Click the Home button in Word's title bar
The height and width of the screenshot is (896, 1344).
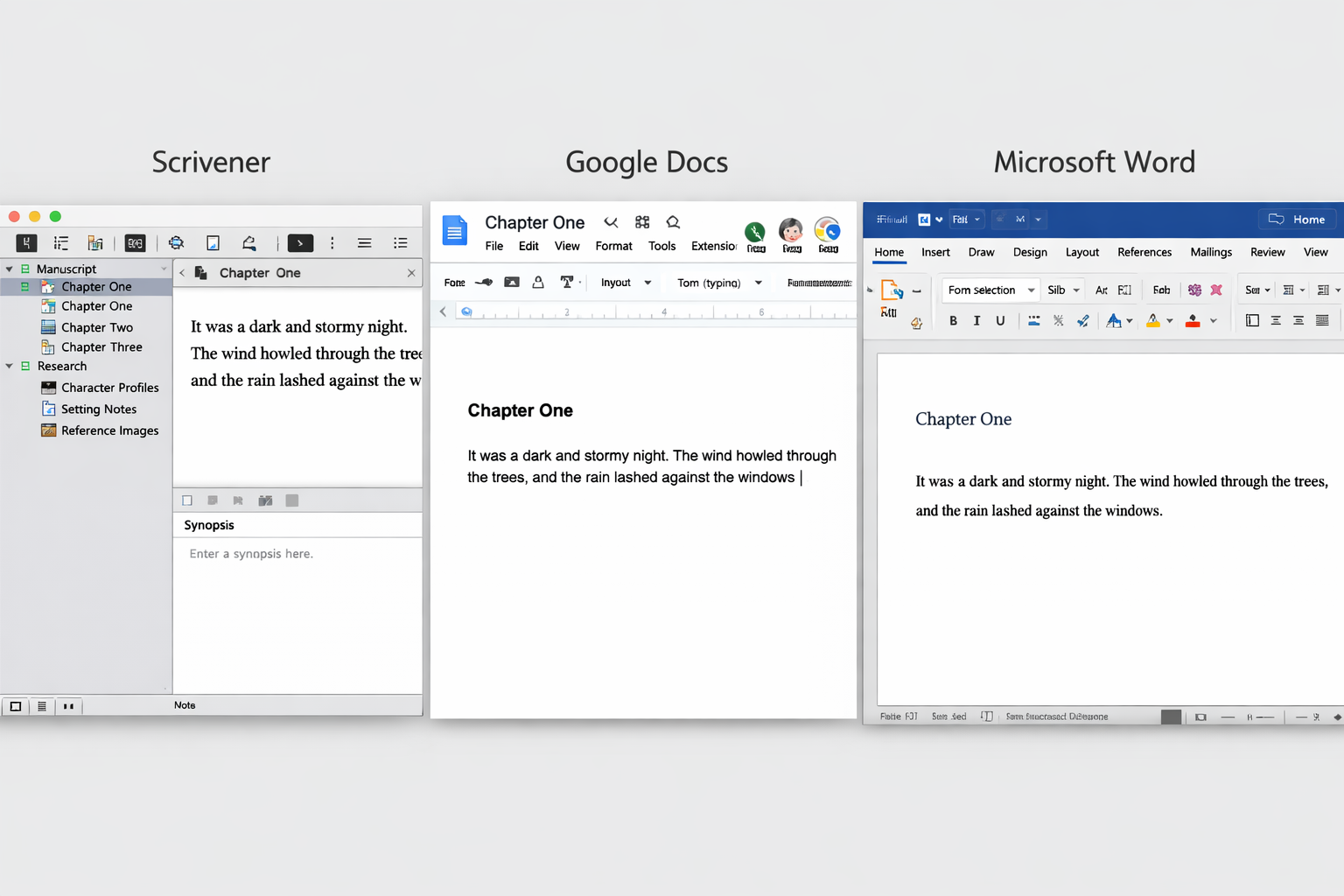click(1297, 220)
